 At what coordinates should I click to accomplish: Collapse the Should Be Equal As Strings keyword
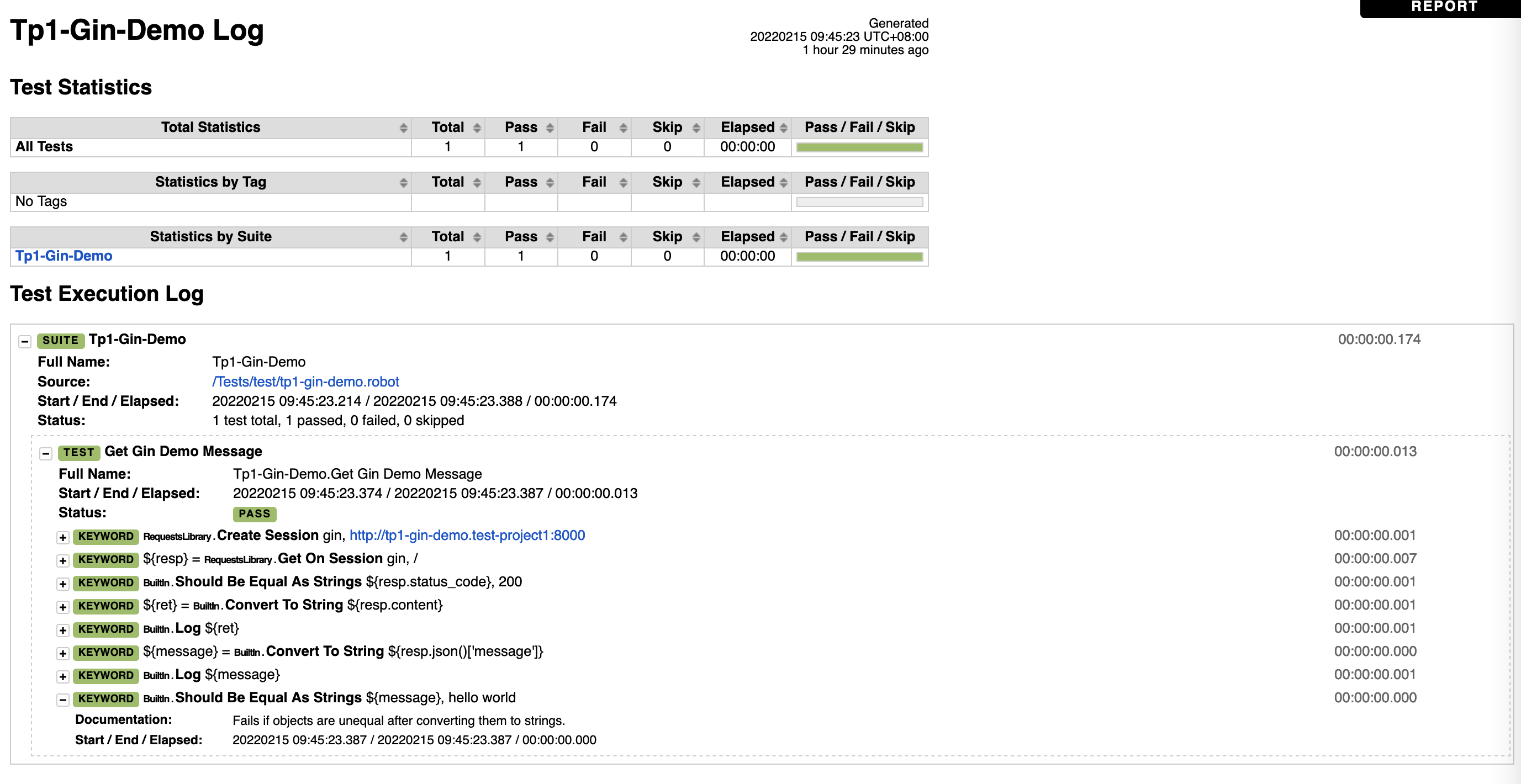[x=62, y=700]
